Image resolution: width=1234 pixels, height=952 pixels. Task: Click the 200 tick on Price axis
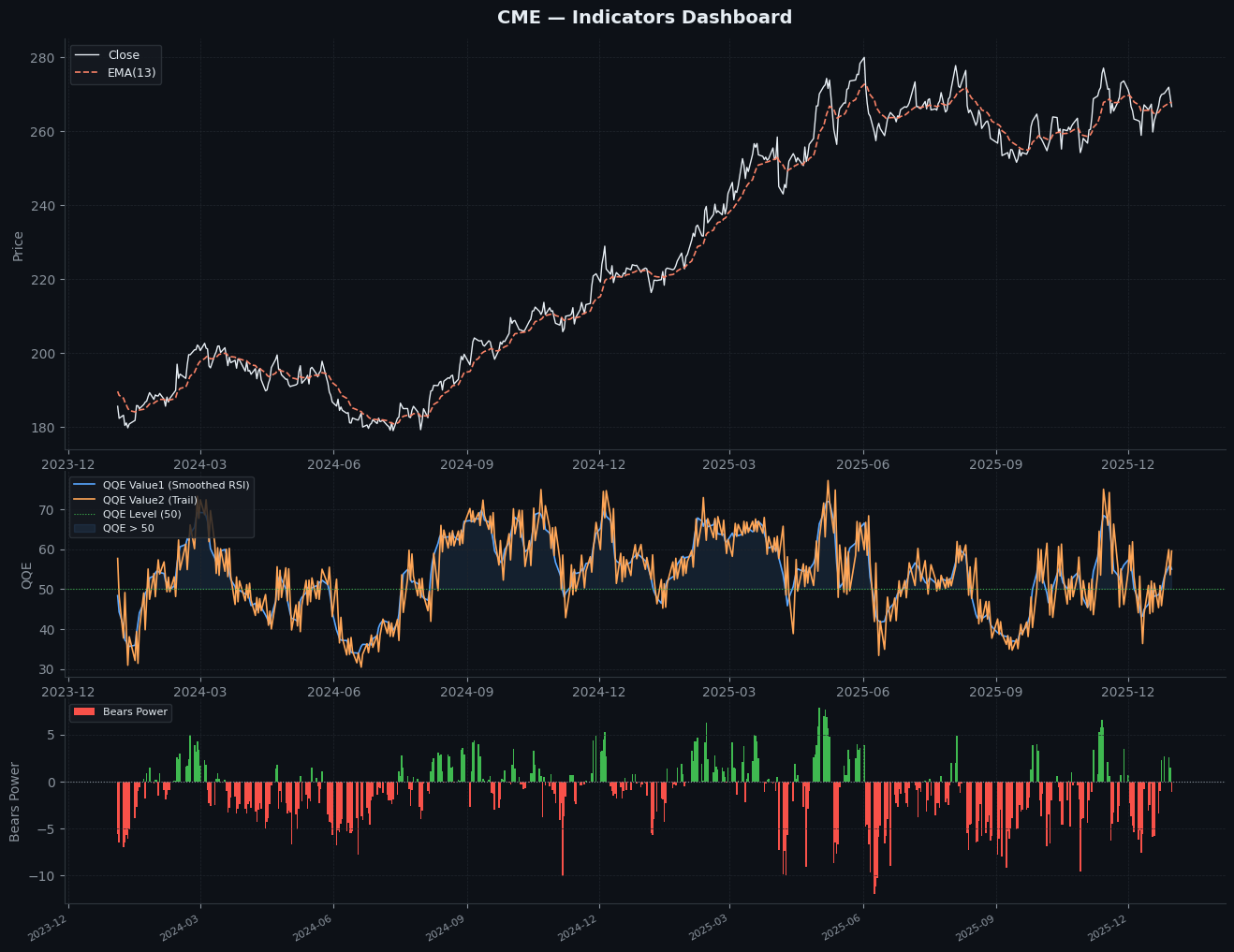coord(44,354)
